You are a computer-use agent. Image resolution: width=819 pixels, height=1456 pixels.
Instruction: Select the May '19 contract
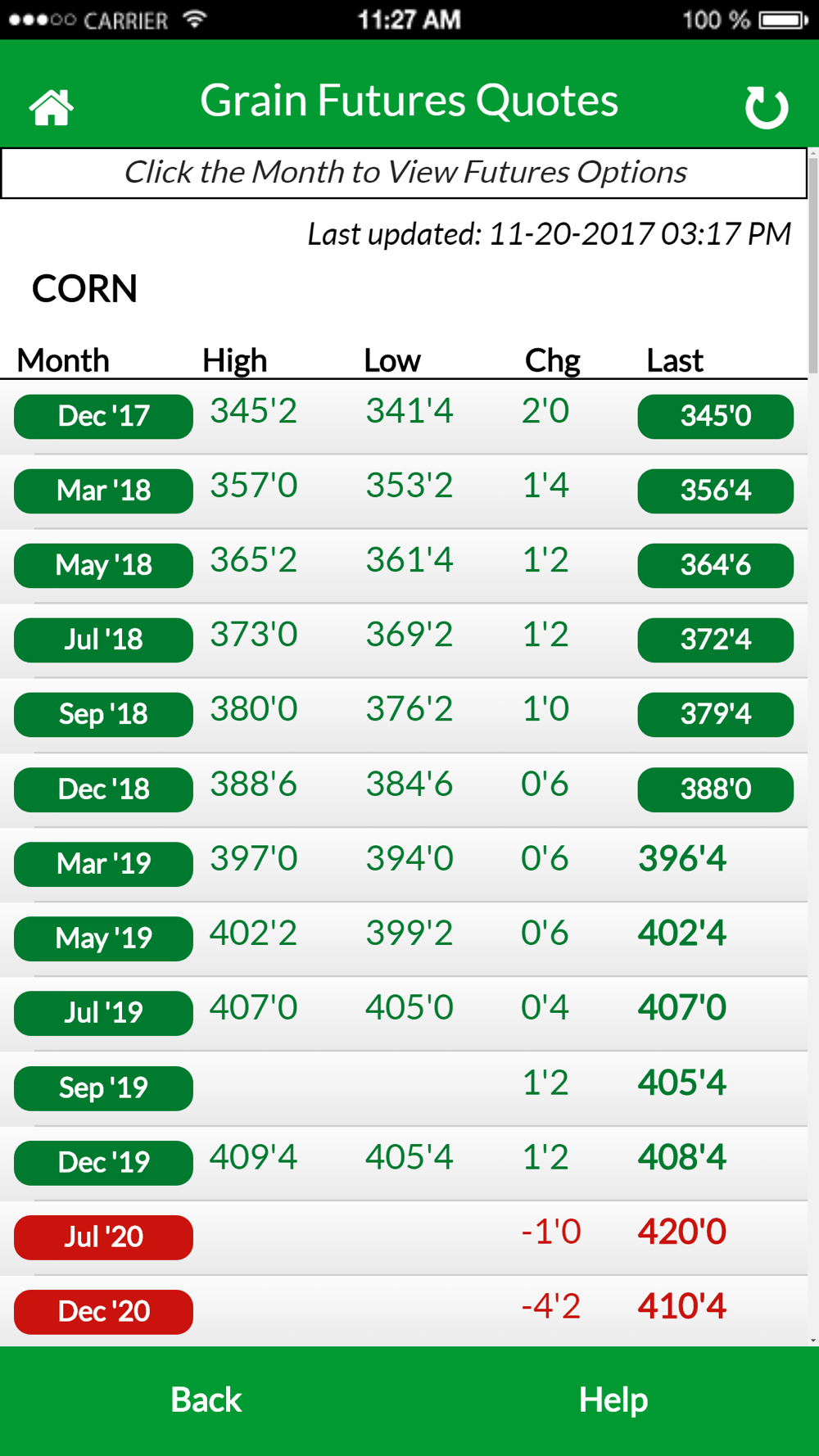(x=103, y=938)
